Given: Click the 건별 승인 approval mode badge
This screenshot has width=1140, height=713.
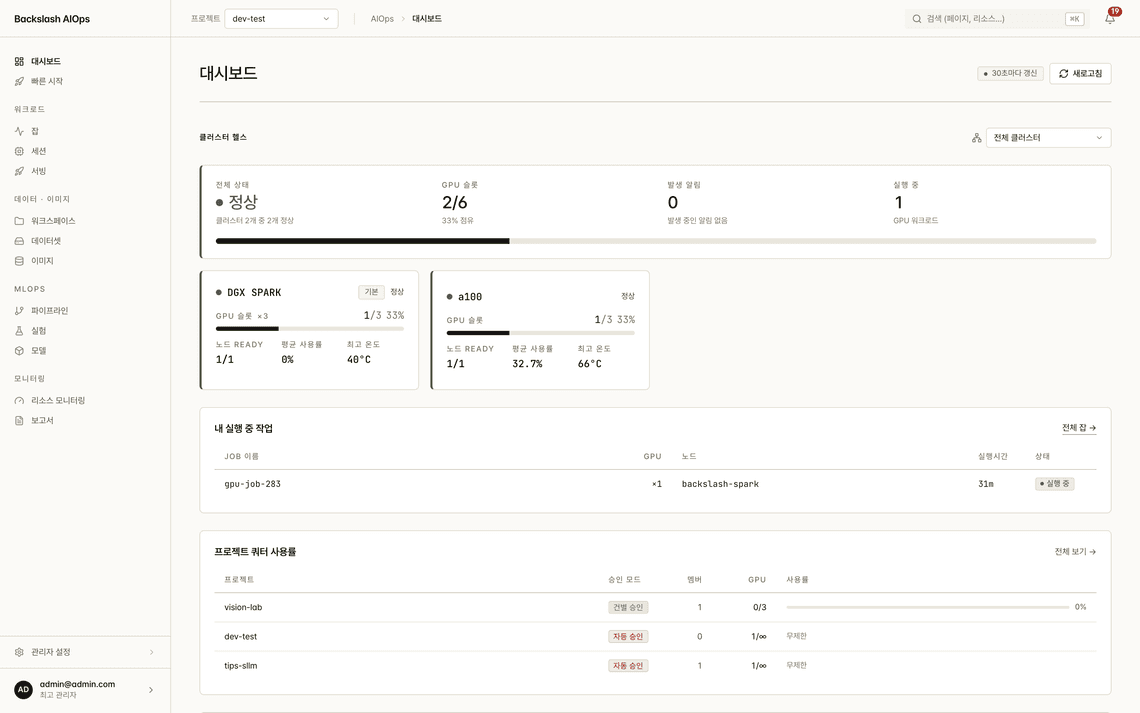Looking at the screenshot, I should point(628,608).
